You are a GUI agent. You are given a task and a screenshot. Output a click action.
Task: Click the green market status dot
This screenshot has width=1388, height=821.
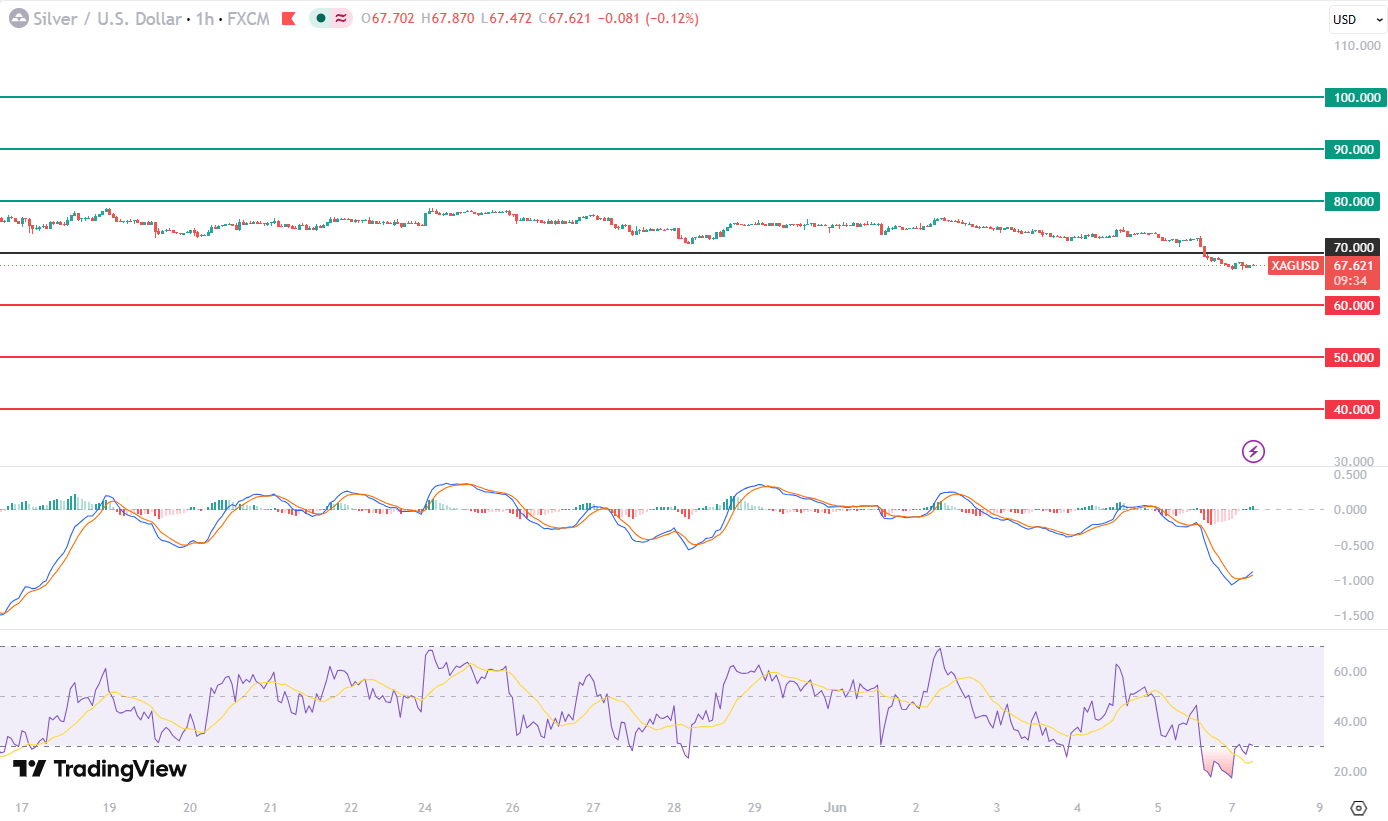(x=320, y=18)
